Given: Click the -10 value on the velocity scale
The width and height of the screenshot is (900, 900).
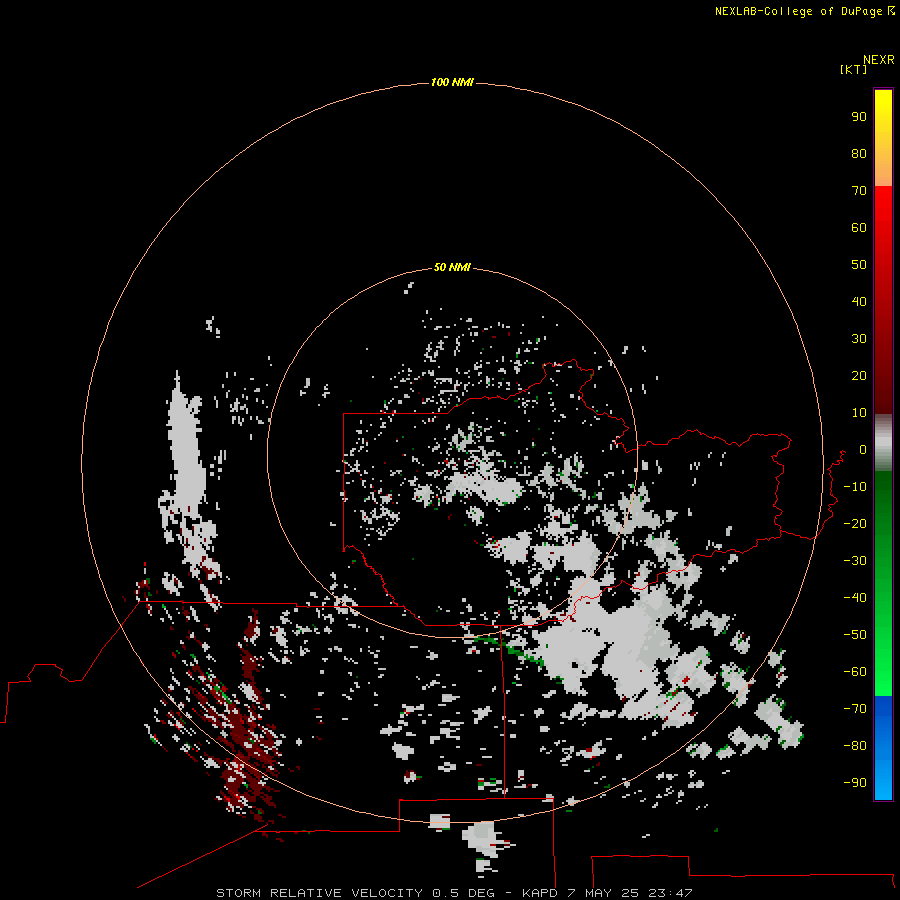Looking at the screenshot, I should pyautogui.click(x=855, y=487).
